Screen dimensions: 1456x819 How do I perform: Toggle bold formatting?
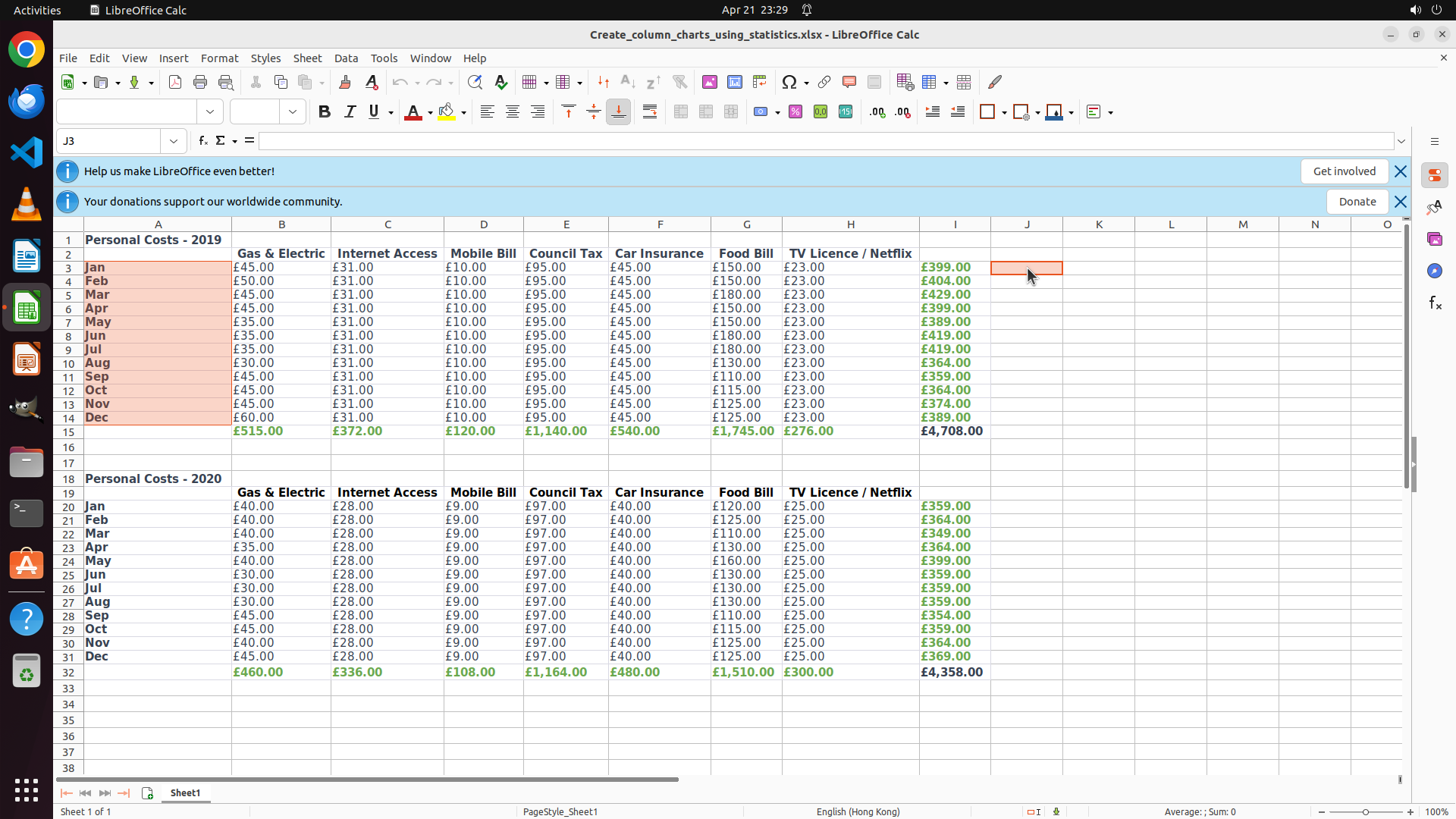tap(325, 112)
